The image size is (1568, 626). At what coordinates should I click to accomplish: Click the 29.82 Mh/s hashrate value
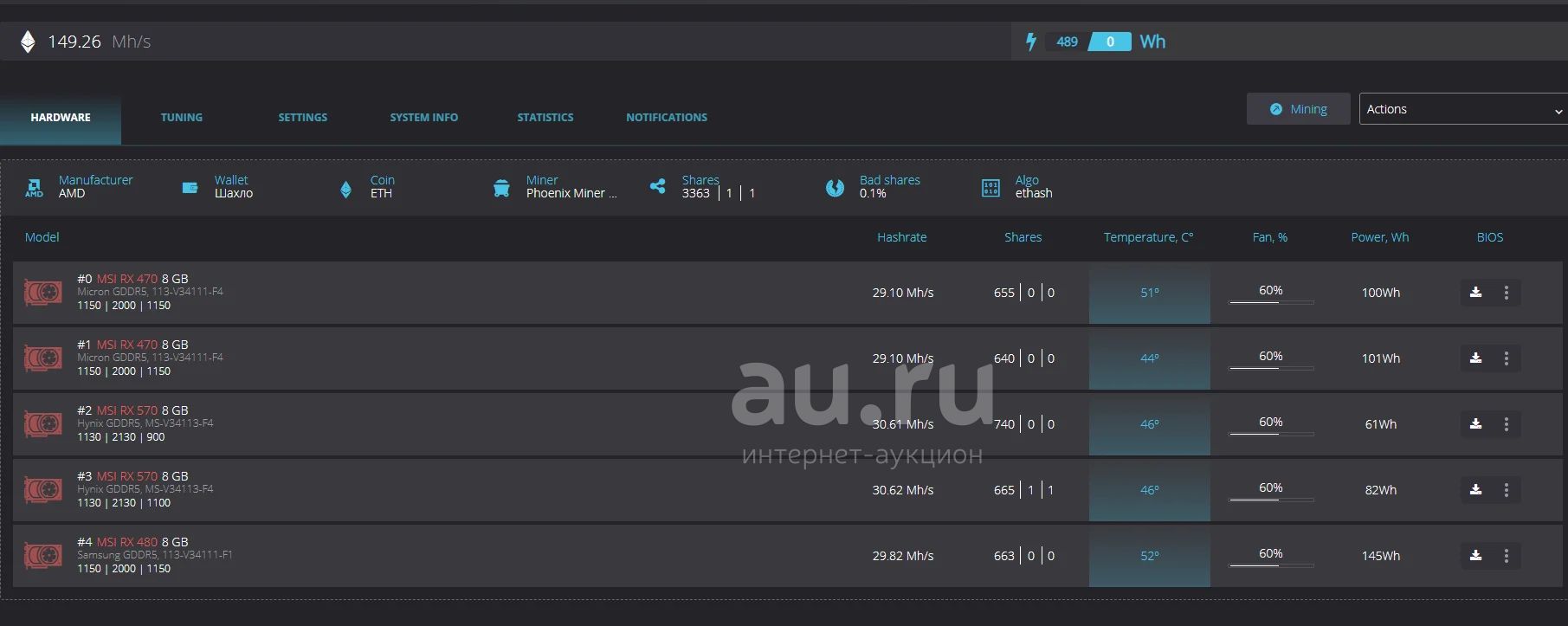[903, 556]
